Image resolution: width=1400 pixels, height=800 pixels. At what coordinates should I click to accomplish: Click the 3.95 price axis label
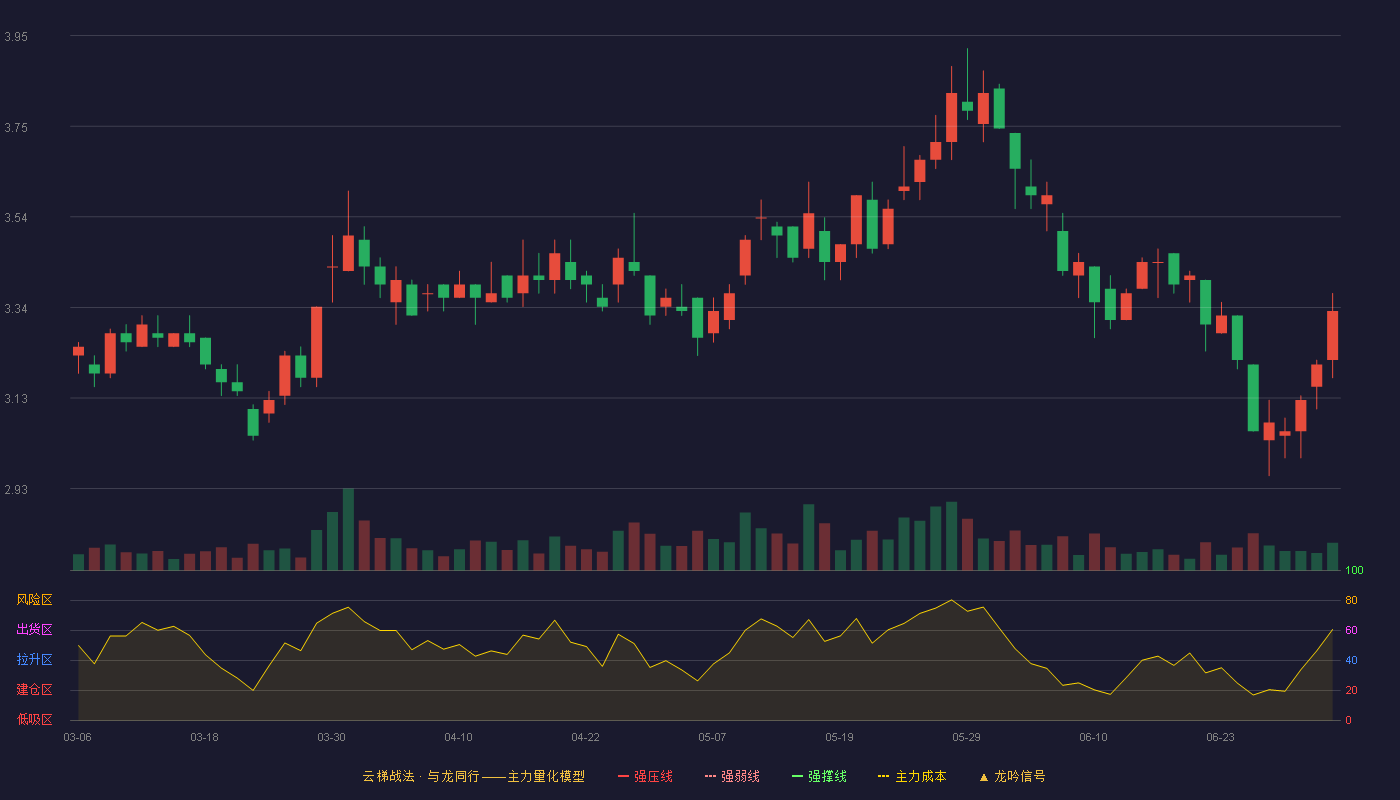click(x=16, y=37)
